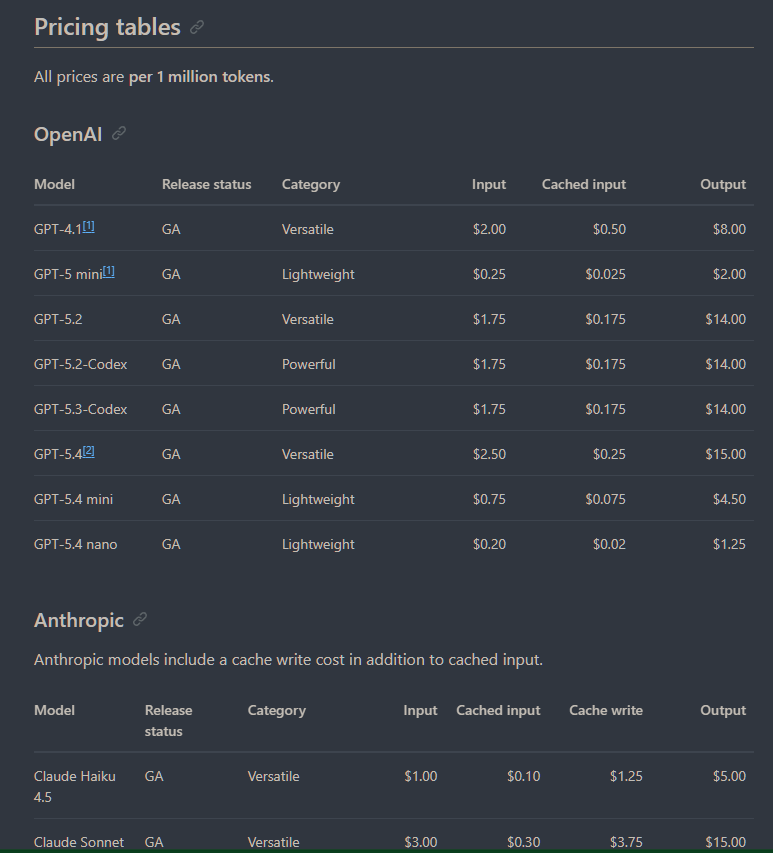Image resolution: width=773 pixels, height=853 pixels.
Task: Click the $1.25 output price for GPT-5.4 nano
Action: 729,545
